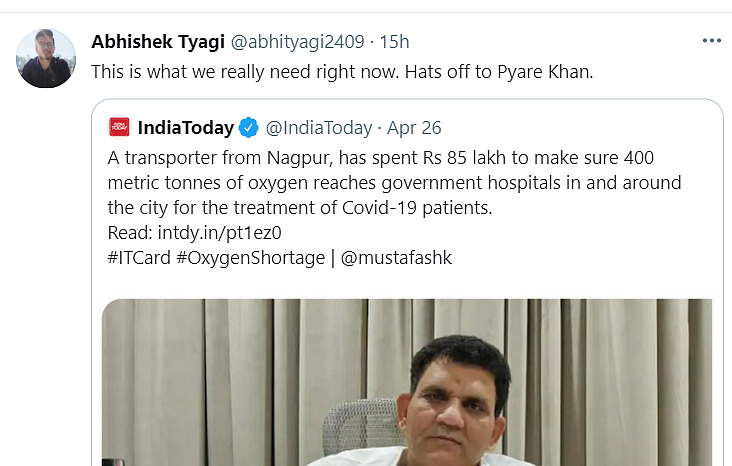Click the tweet text about Pyare Khan
The width and height of the screenshot is (732, 466).
[x=342, y=72]
